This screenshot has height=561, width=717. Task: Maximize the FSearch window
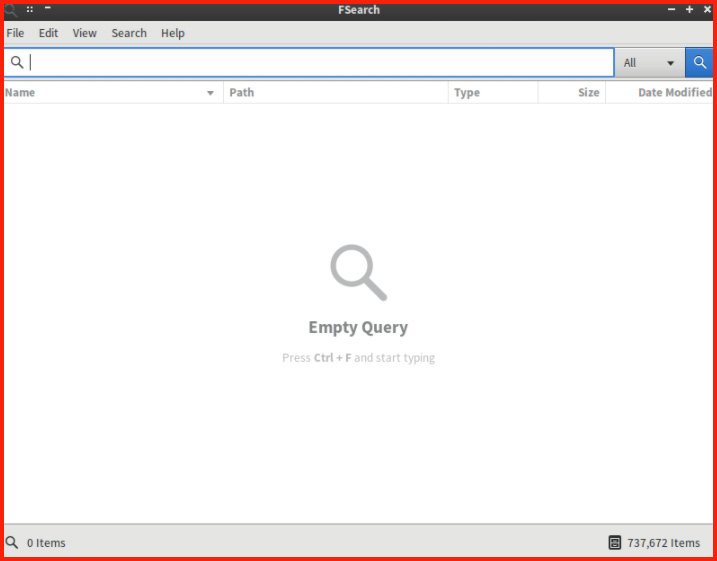[x=689, y=9]
